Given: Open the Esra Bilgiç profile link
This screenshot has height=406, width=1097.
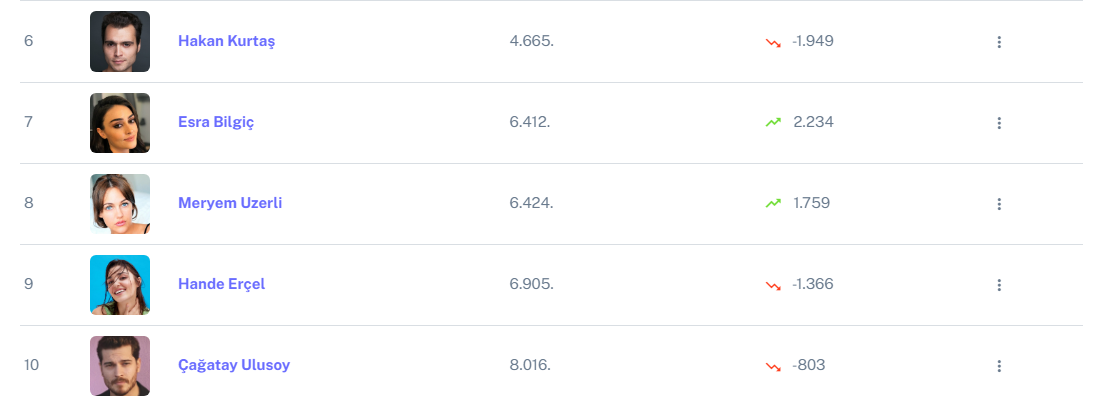Looking at the screenshot, I should pos(216,122).
